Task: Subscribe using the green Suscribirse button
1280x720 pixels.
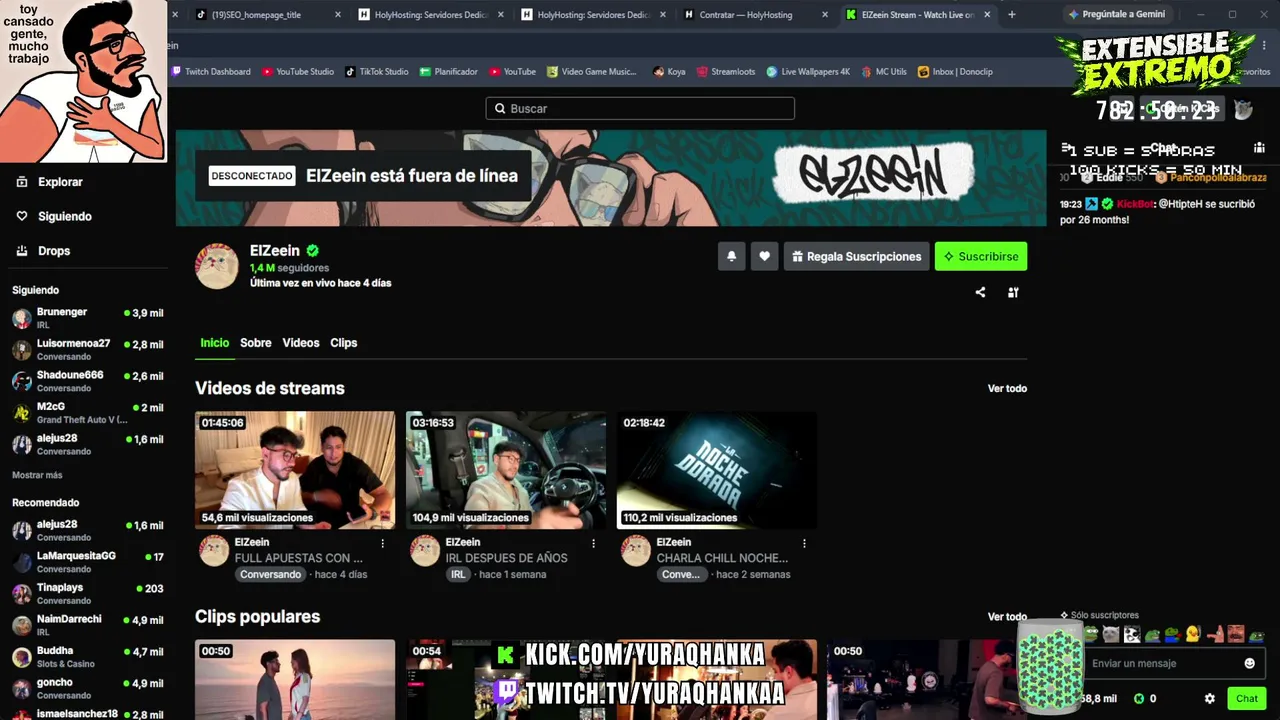Action: (x=980, y=257)
